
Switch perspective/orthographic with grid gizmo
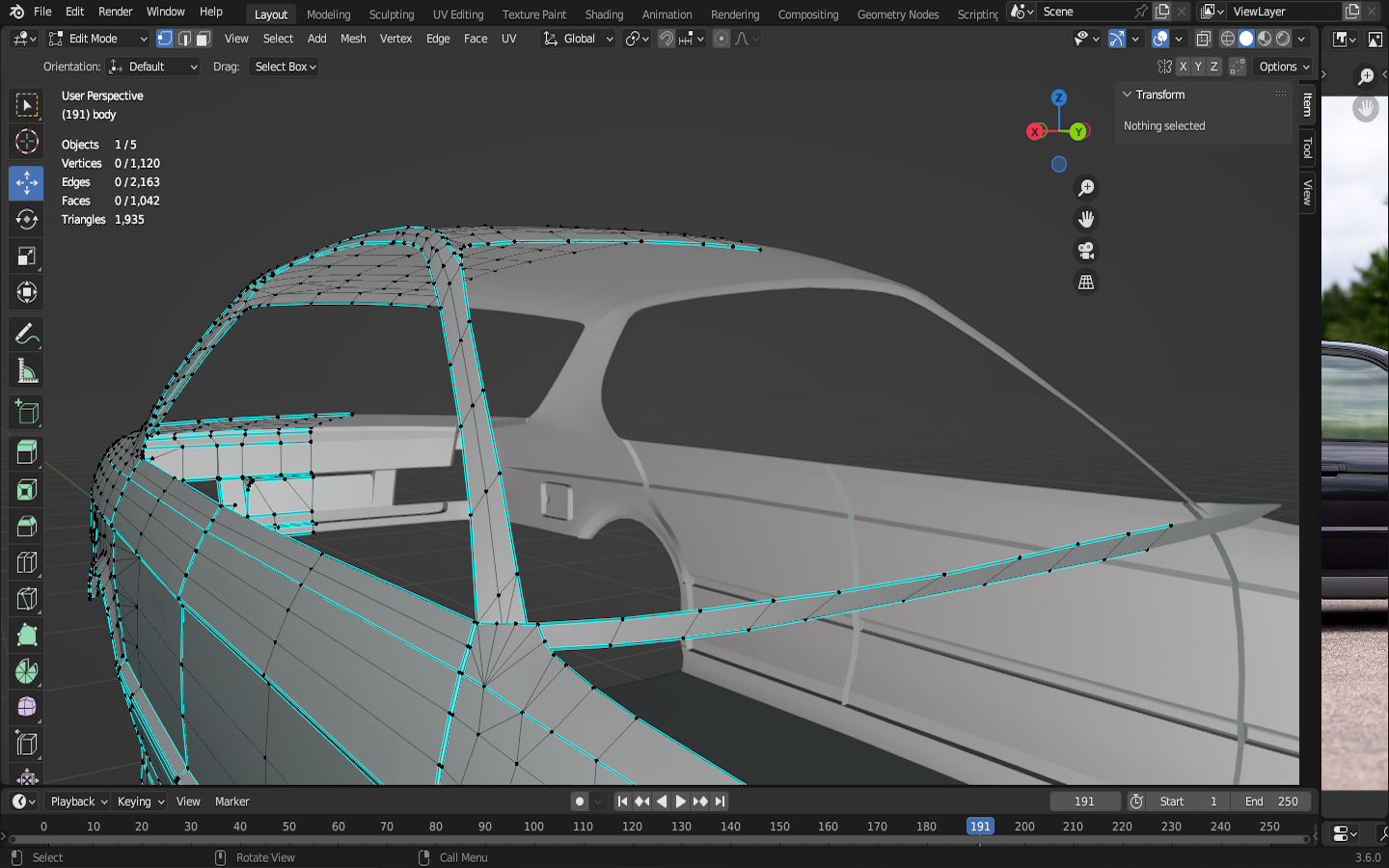tap(1086, 282)
